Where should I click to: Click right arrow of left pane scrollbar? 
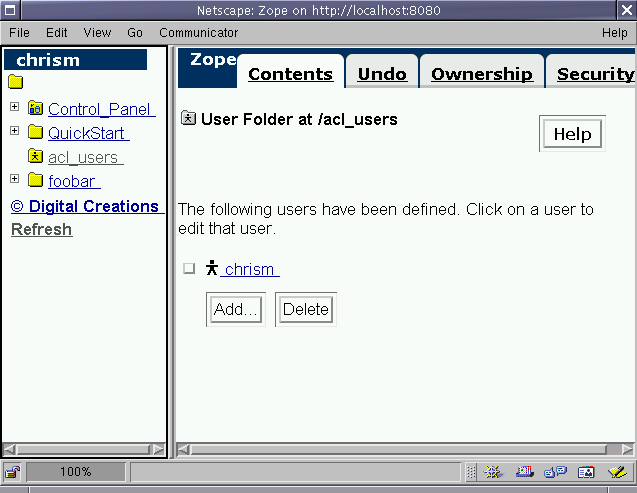(x=159, y=450)
